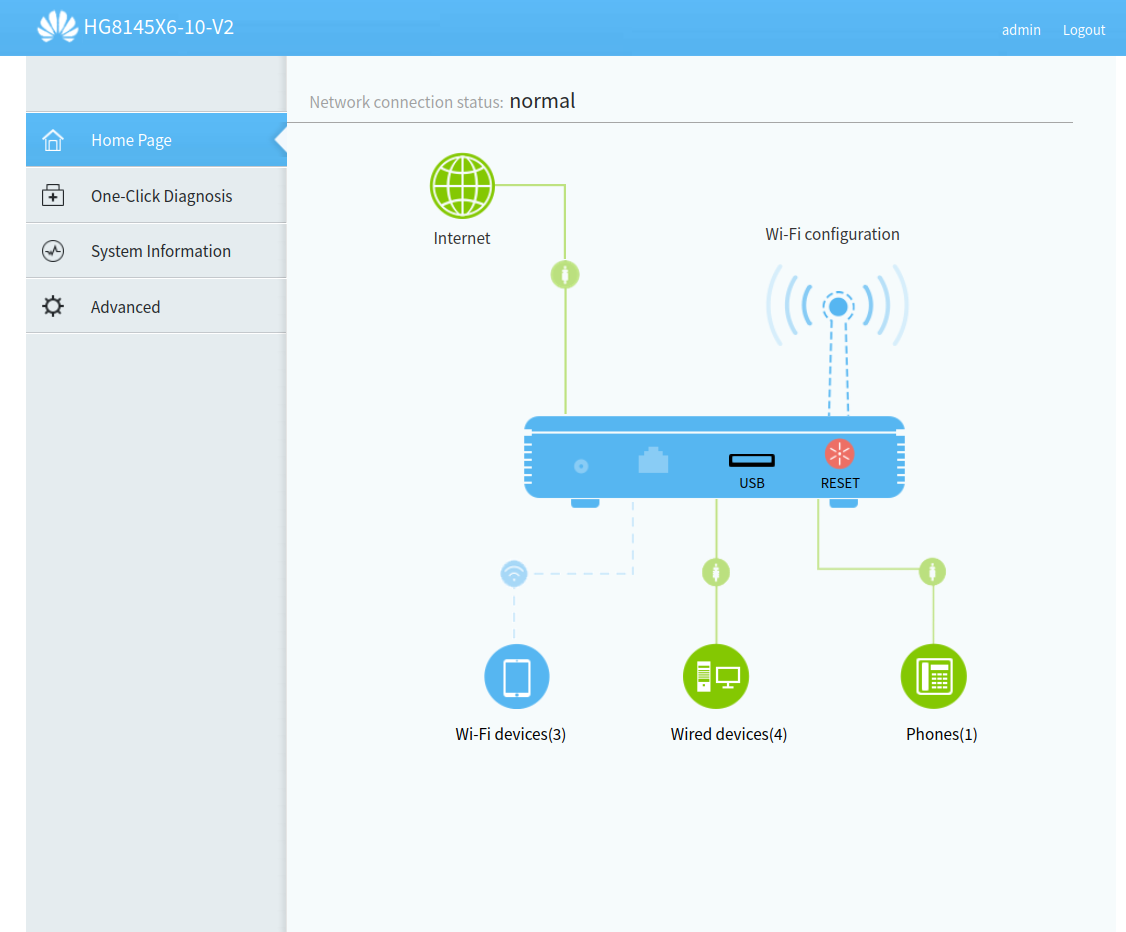Open the Advanced settings menu
The height and width of the screenshot is (932, 1126).
point(157,307)
